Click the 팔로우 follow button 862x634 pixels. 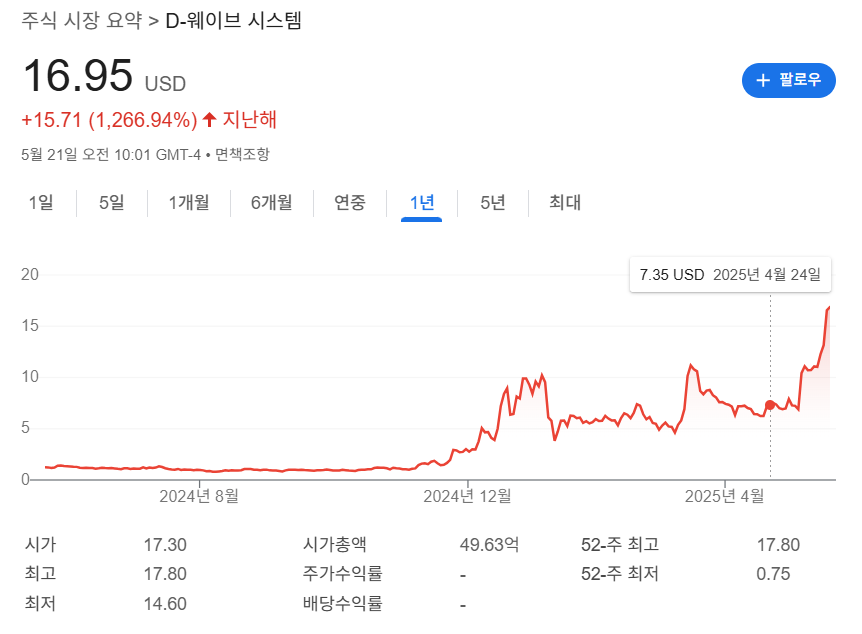(788, 80)
